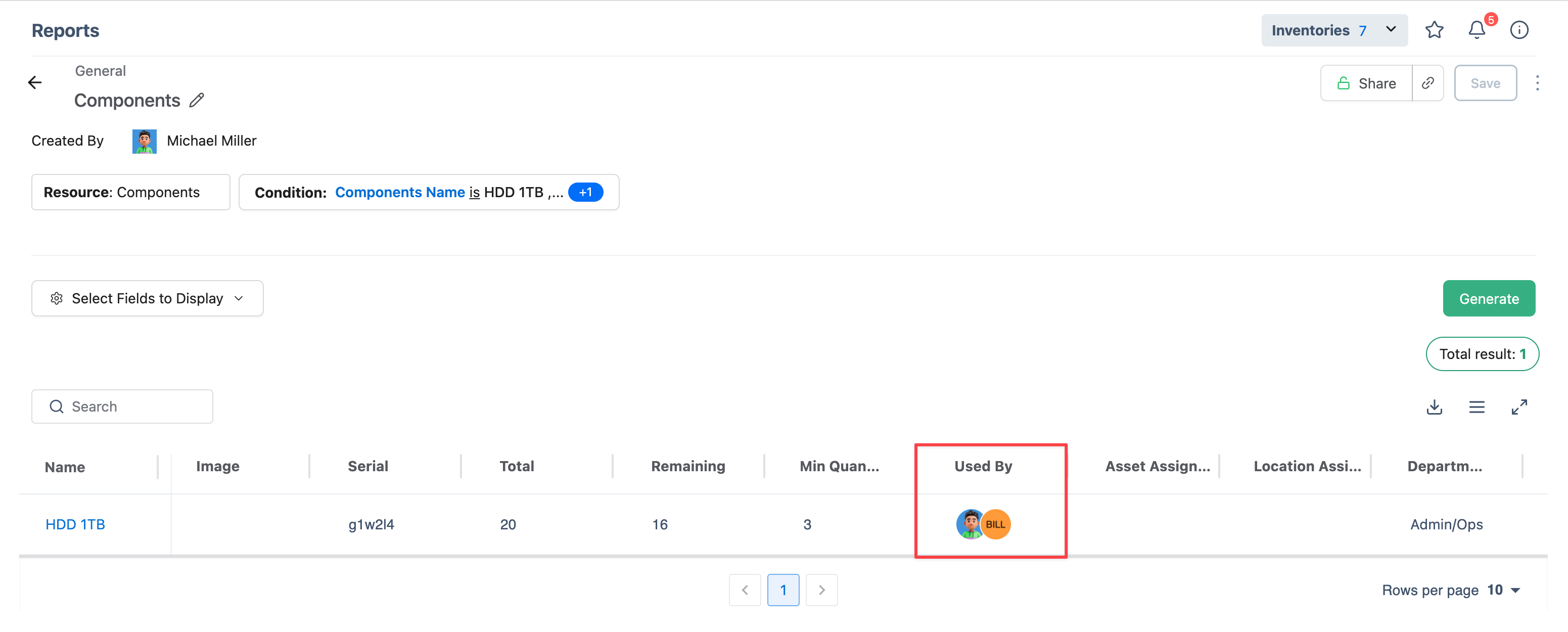Open table row density menu icon
Image resolution: width=1568 pixels, height=632 pixels.
(1477, 407)
